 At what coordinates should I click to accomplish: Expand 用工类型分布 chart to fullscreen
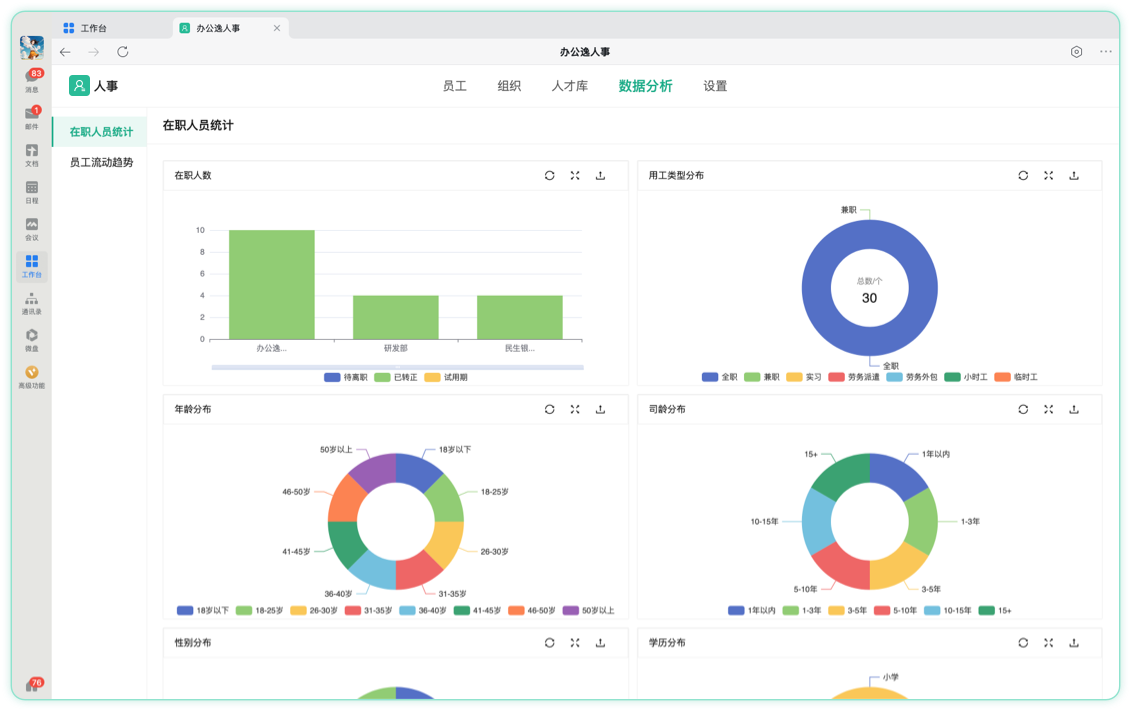1049,175
